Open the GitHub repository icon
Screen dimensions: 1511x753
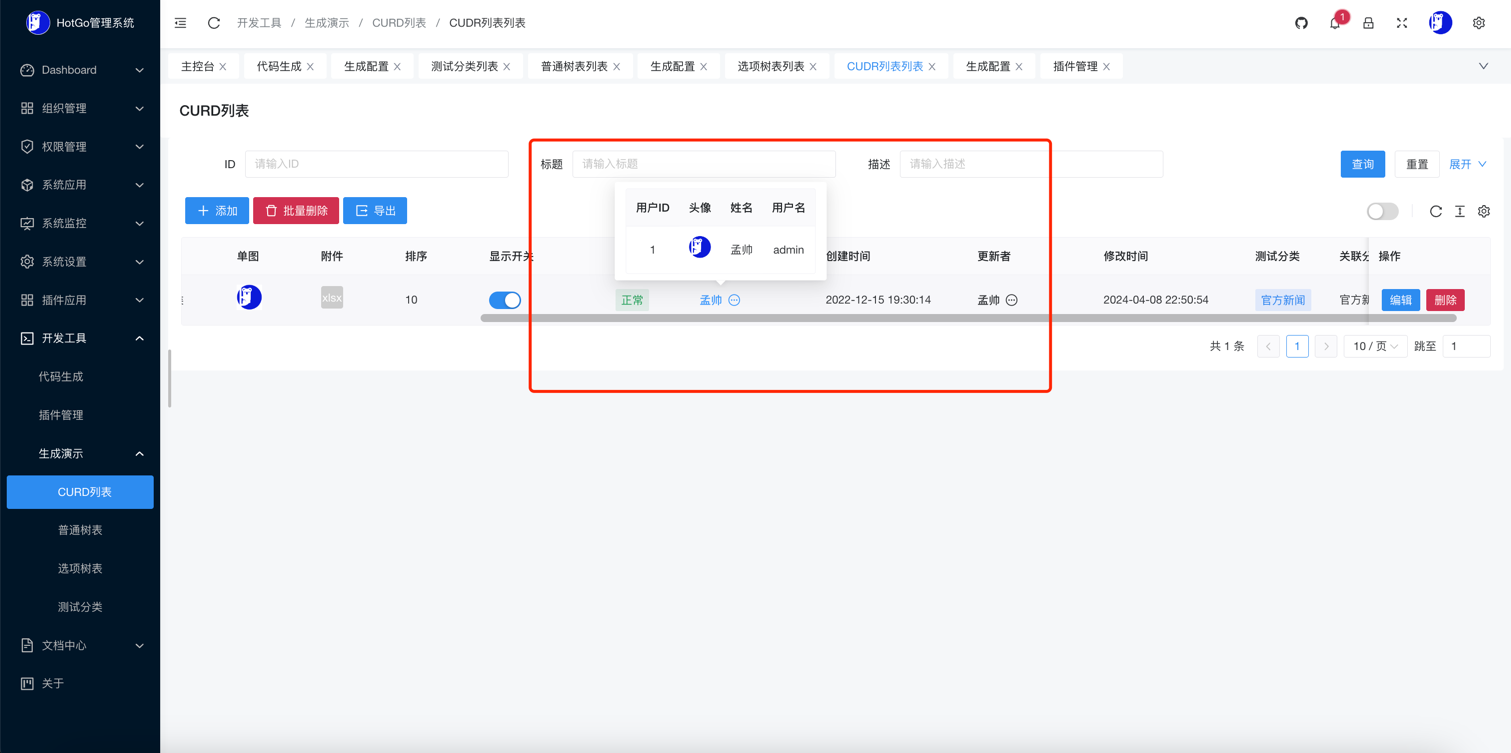pyautogui.click(x=1301, y=23)
